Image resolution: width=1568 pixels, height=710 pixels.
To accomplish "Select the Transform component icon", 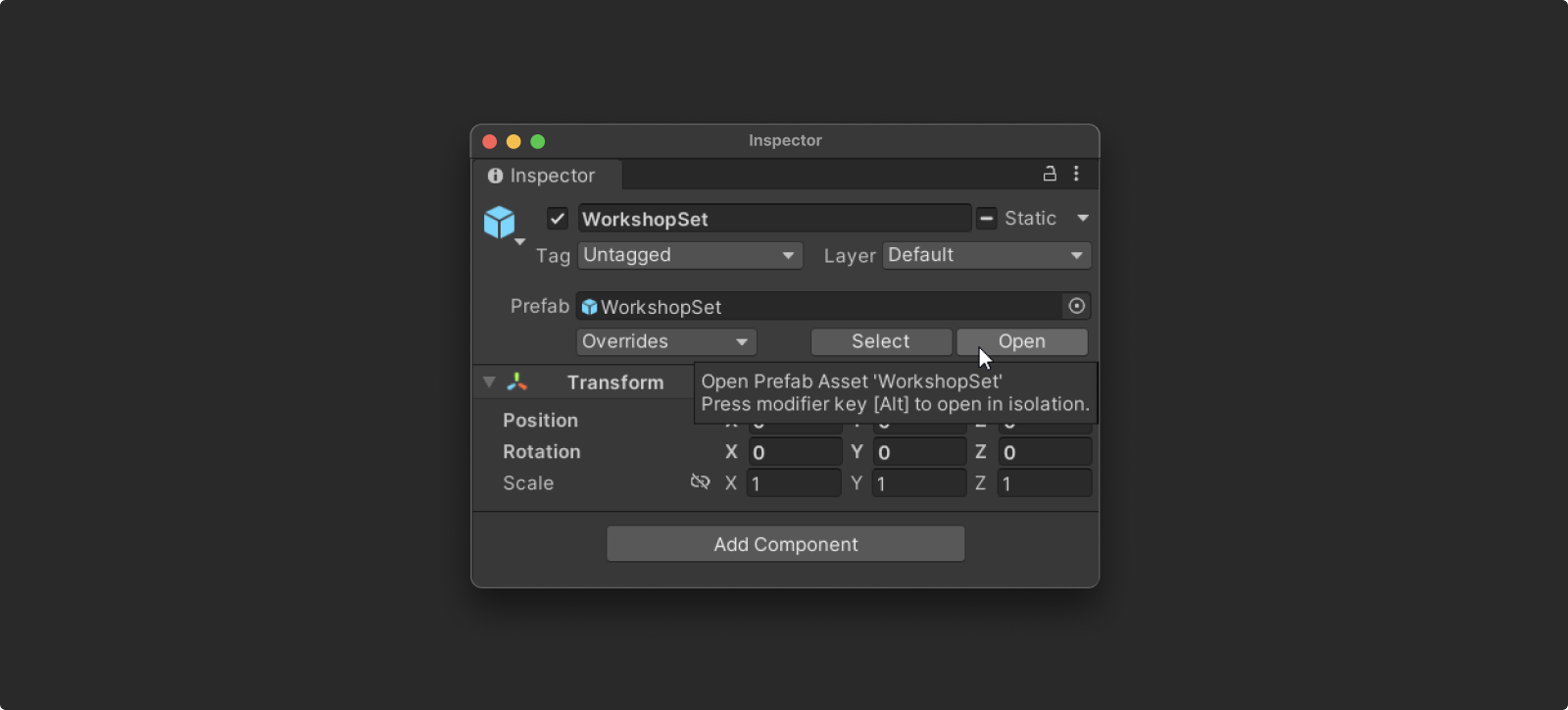I will (x=516, y=381).
